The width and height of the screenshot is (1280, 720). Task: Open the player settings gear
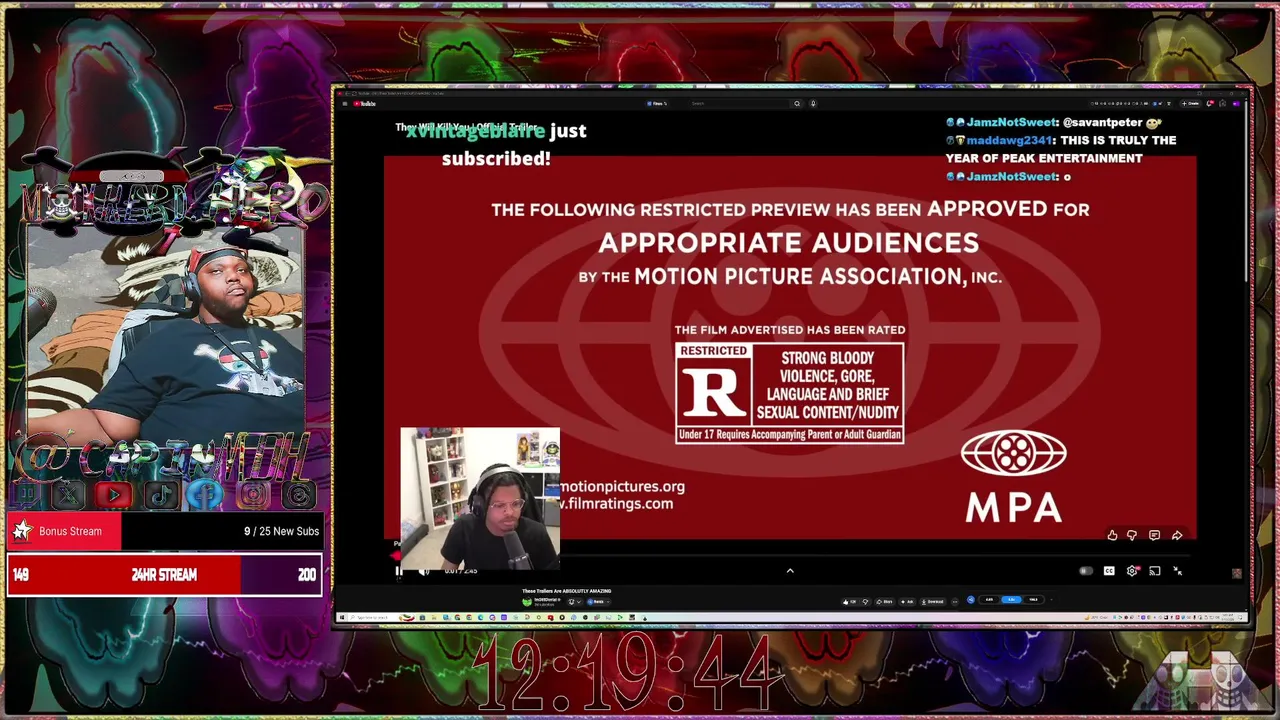point(1132,571)
